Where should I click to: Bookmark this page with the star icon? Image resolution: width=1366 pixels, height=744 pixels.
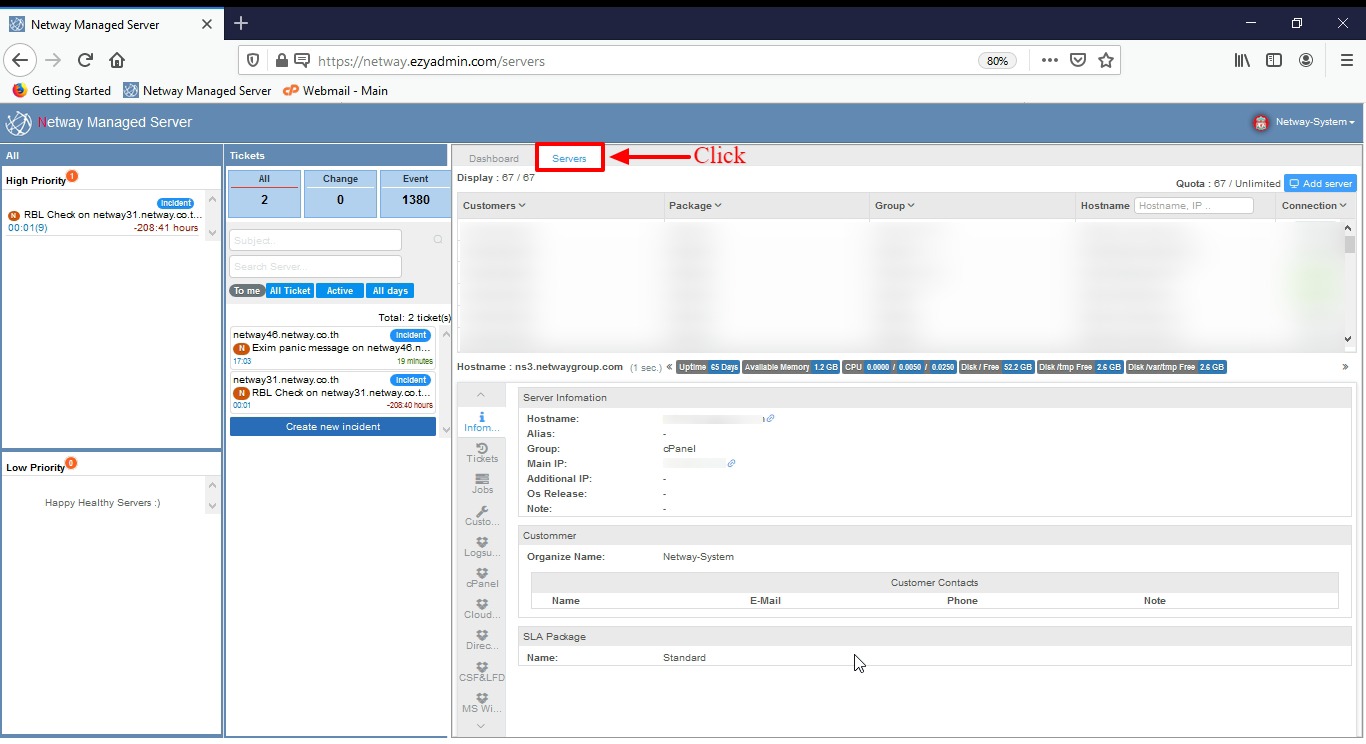pos(1106,60)
